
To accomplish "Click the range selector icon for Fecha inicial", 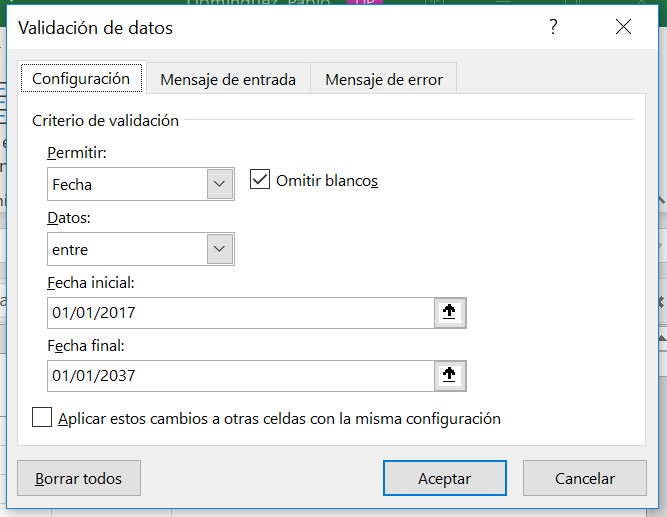I will pos(450,313).
